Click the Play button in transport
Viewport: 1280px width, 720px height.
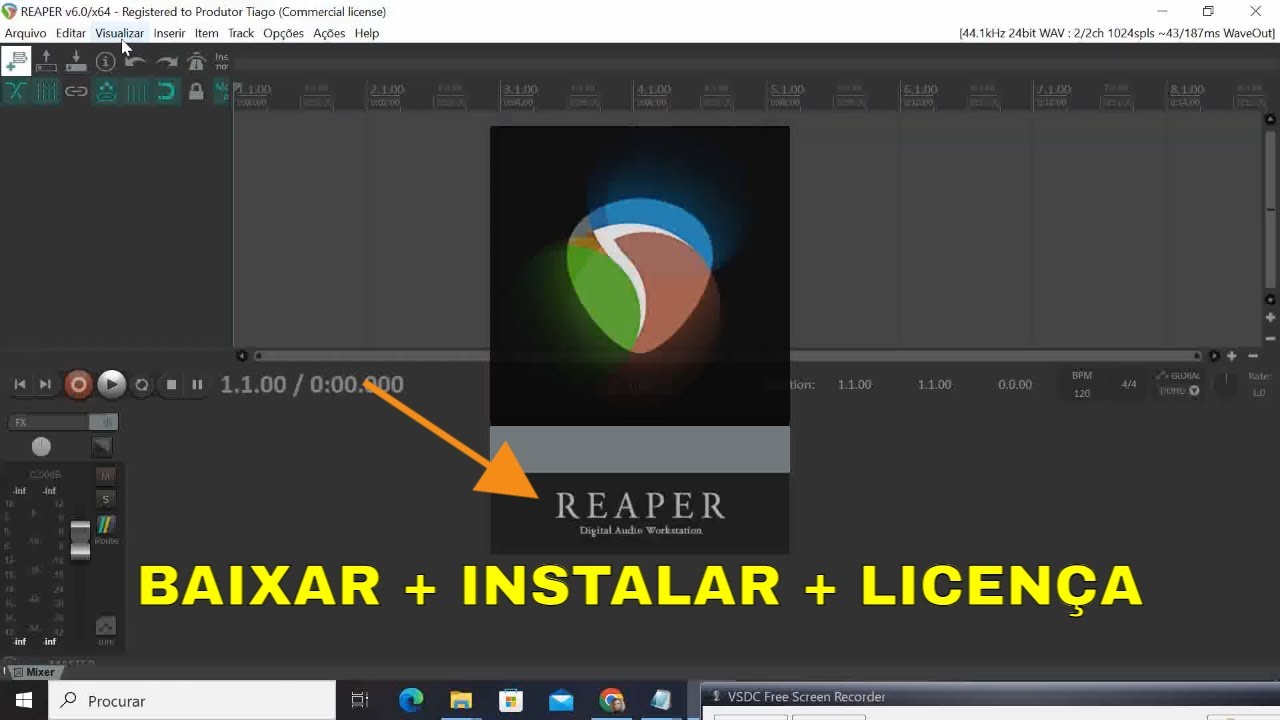pyautogui.click(x=112, y=384)
